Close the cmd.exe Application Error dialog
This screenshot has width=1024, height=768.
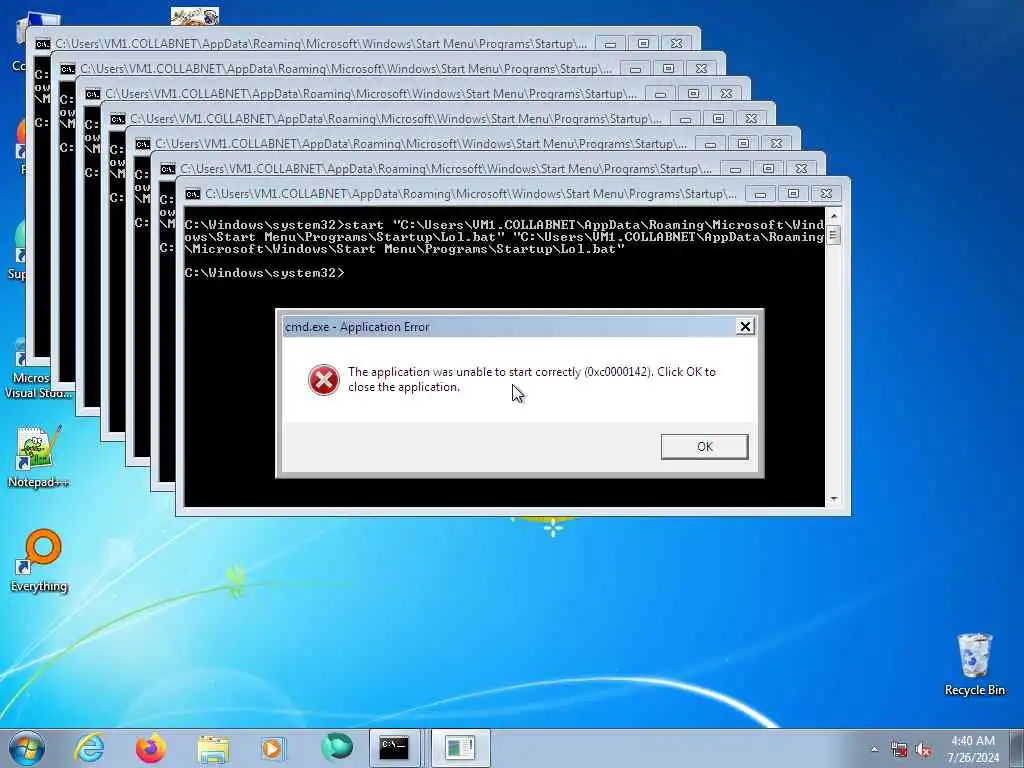(x=744, y=327)
